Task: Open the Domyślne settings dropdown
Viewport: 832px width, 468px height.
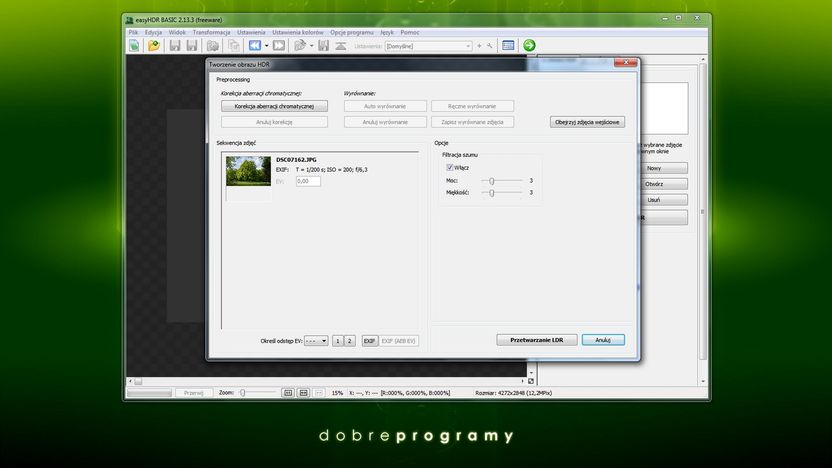Action: pos(428,46)
